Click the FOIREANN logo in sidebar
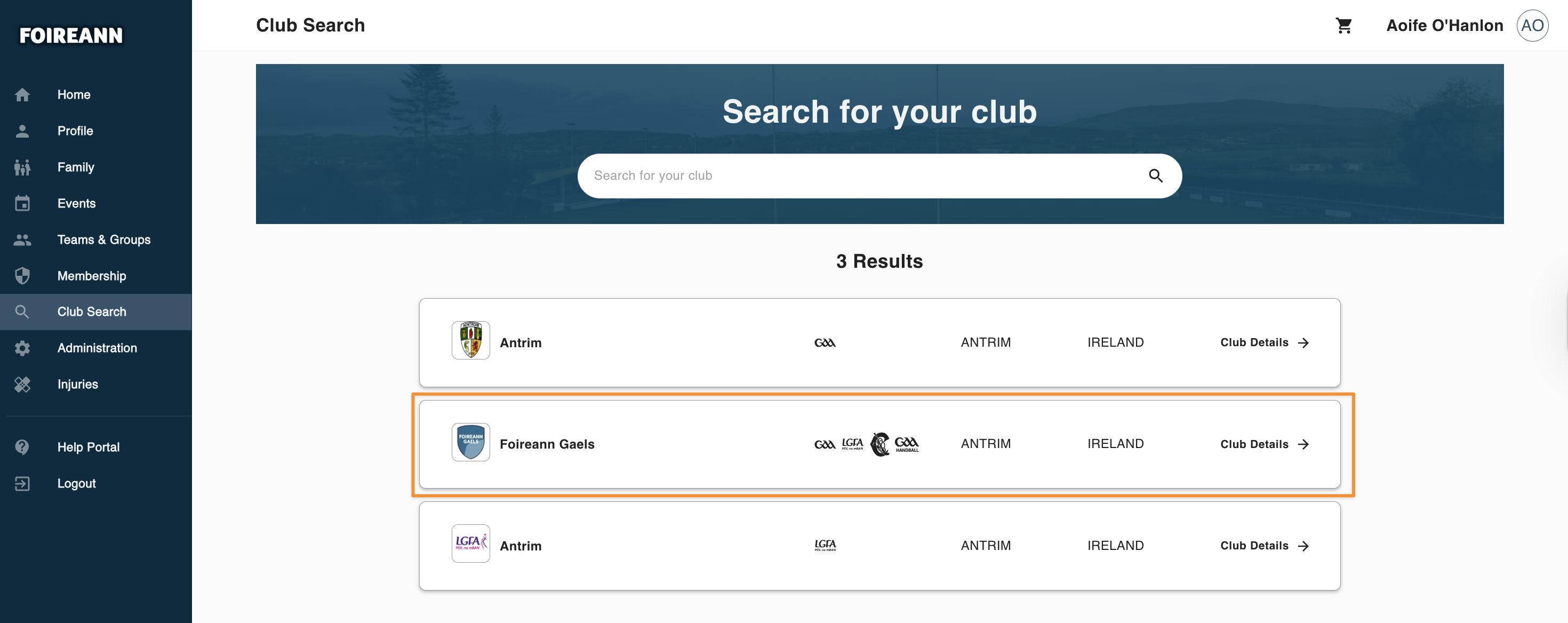Image resolution: width=1568 pixels, height=623 pixels. click(70, 35)
